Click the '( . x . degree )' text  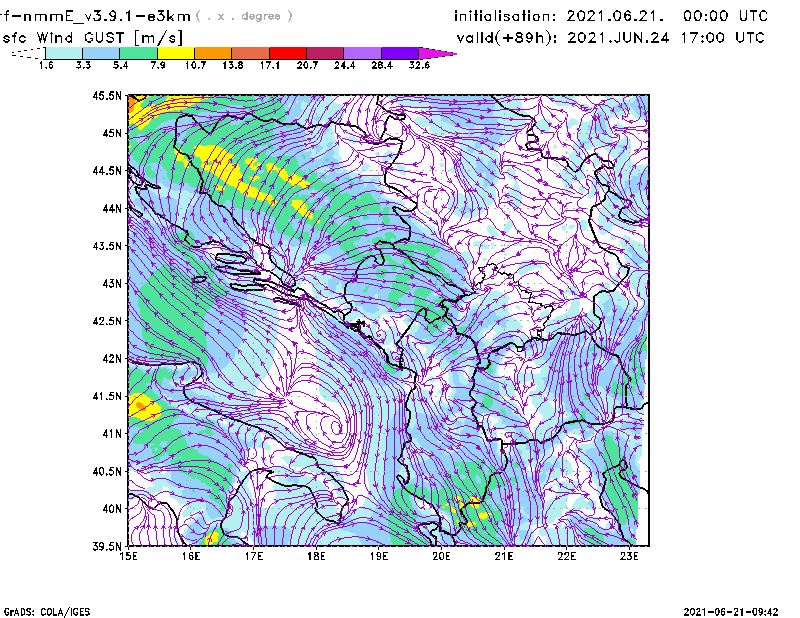click(x=244, y=16)
